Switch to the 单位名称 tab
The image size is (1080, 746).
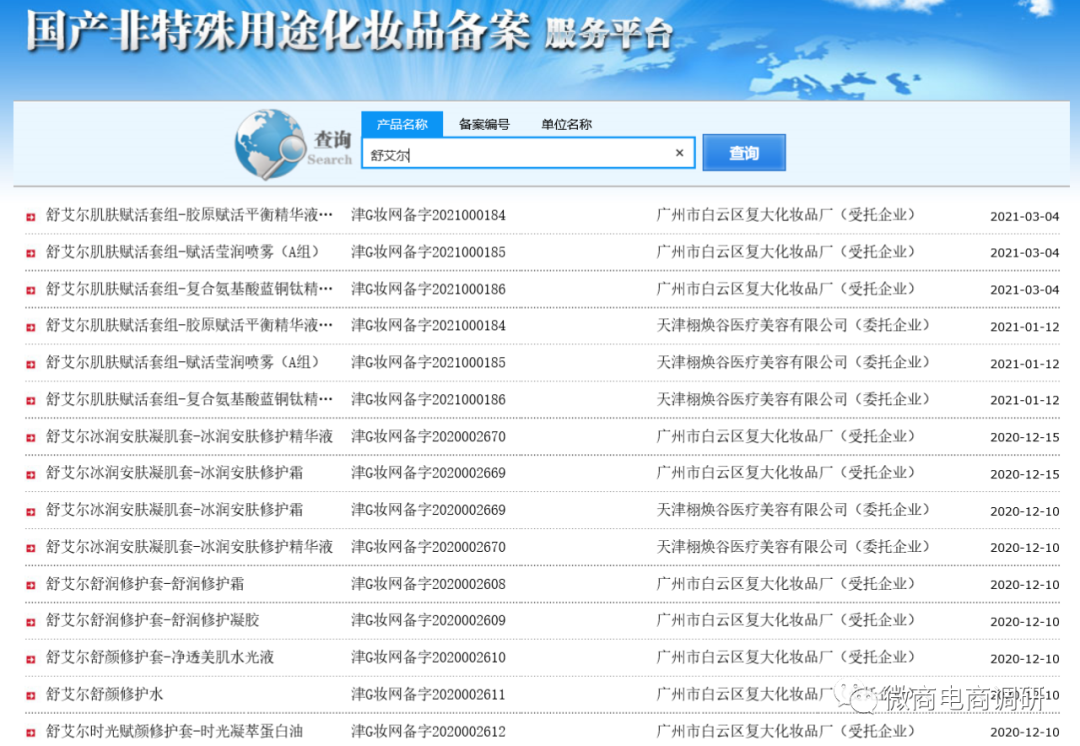click(x=565, y=124)
